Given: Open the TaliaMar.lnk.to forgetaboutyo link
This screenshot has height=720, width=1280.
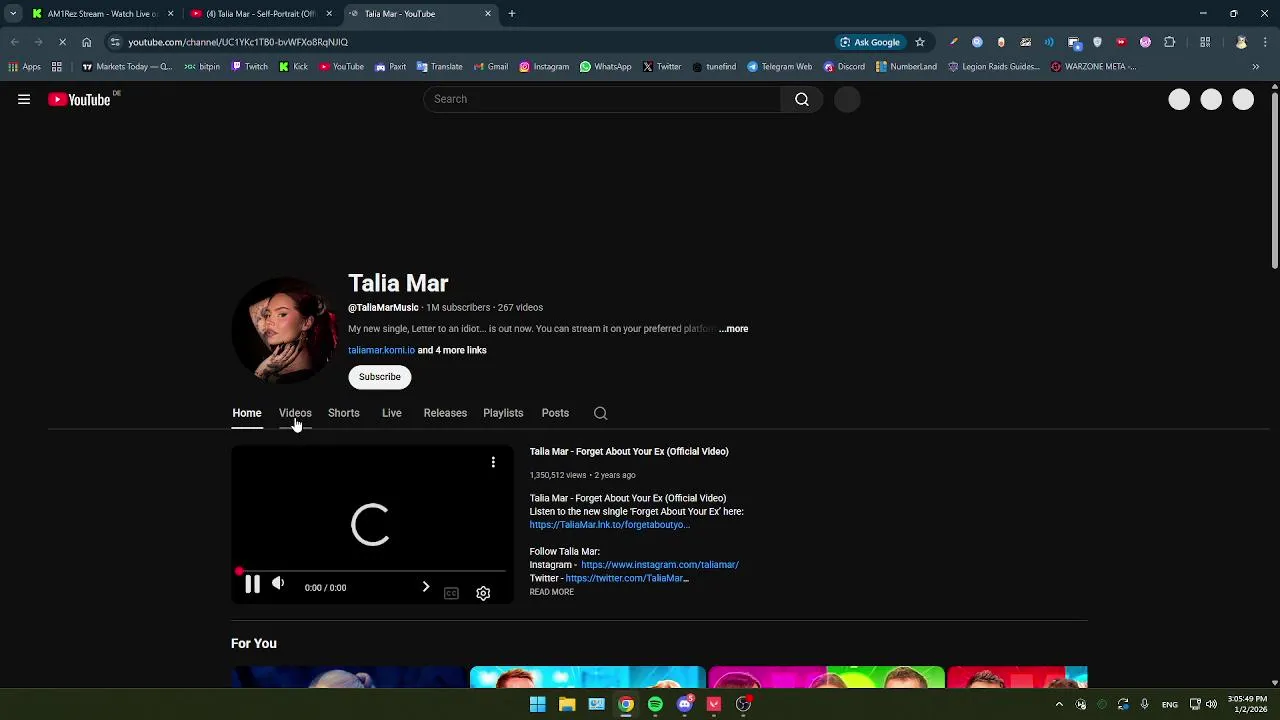Looking at the screenshot, I should (x=609, y=525).
